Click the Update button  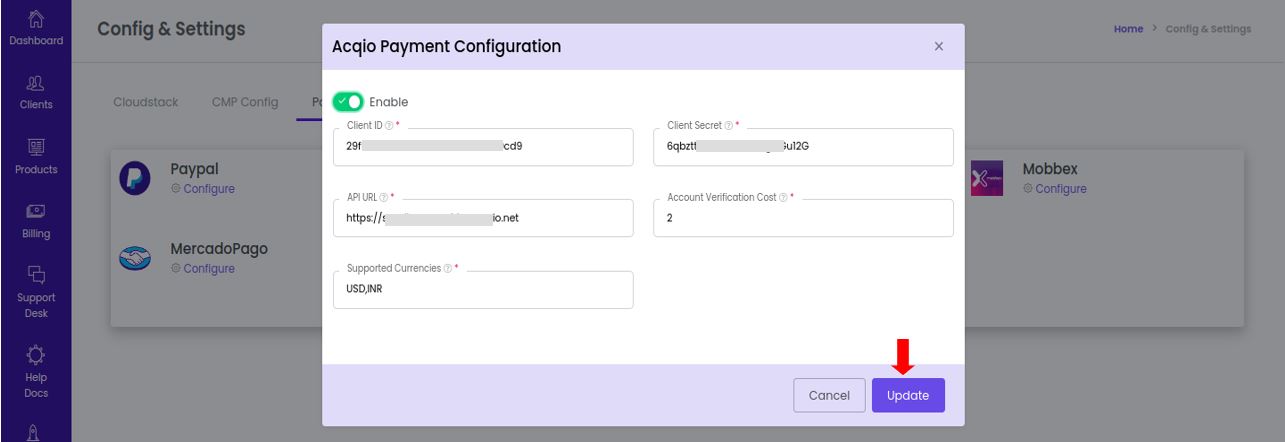pos(908,395)
